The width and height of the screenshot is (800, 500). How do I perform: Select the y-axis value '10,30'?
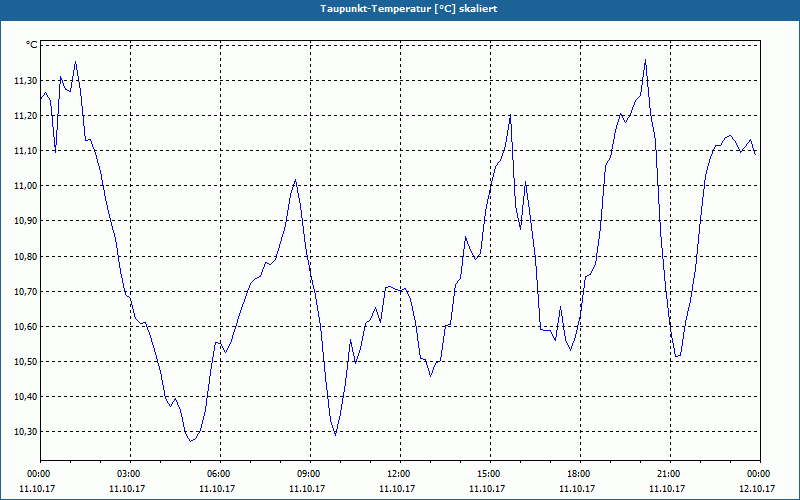pos(26,432)
